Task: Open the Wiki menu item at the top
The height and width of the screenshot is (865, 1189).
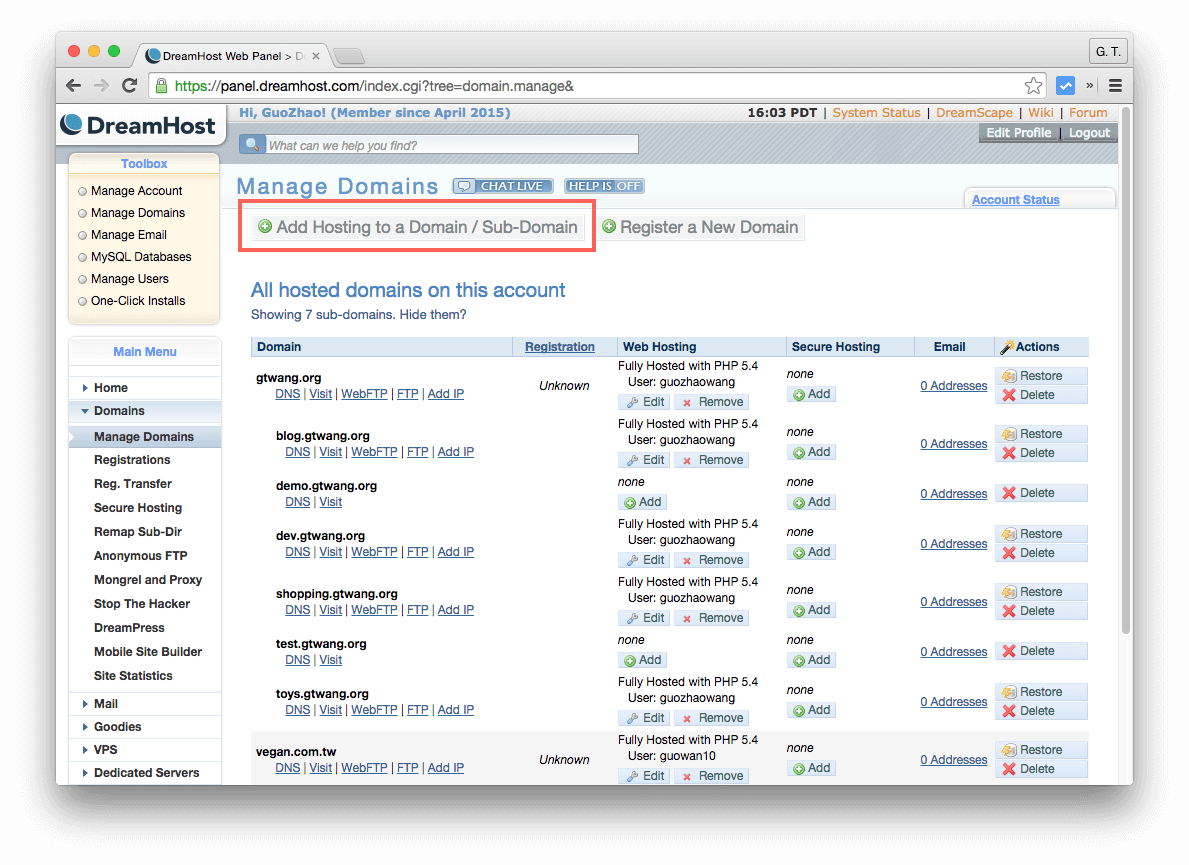Action: 1040,112
